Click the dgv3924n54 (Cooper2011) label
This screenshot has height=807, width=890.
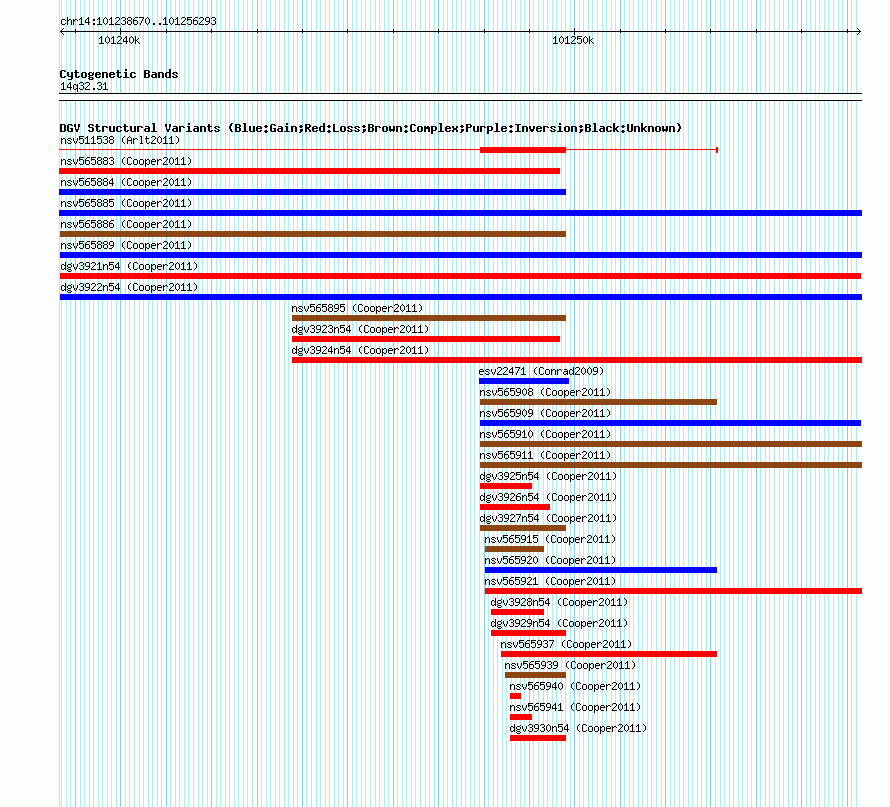tap(360, 350)
